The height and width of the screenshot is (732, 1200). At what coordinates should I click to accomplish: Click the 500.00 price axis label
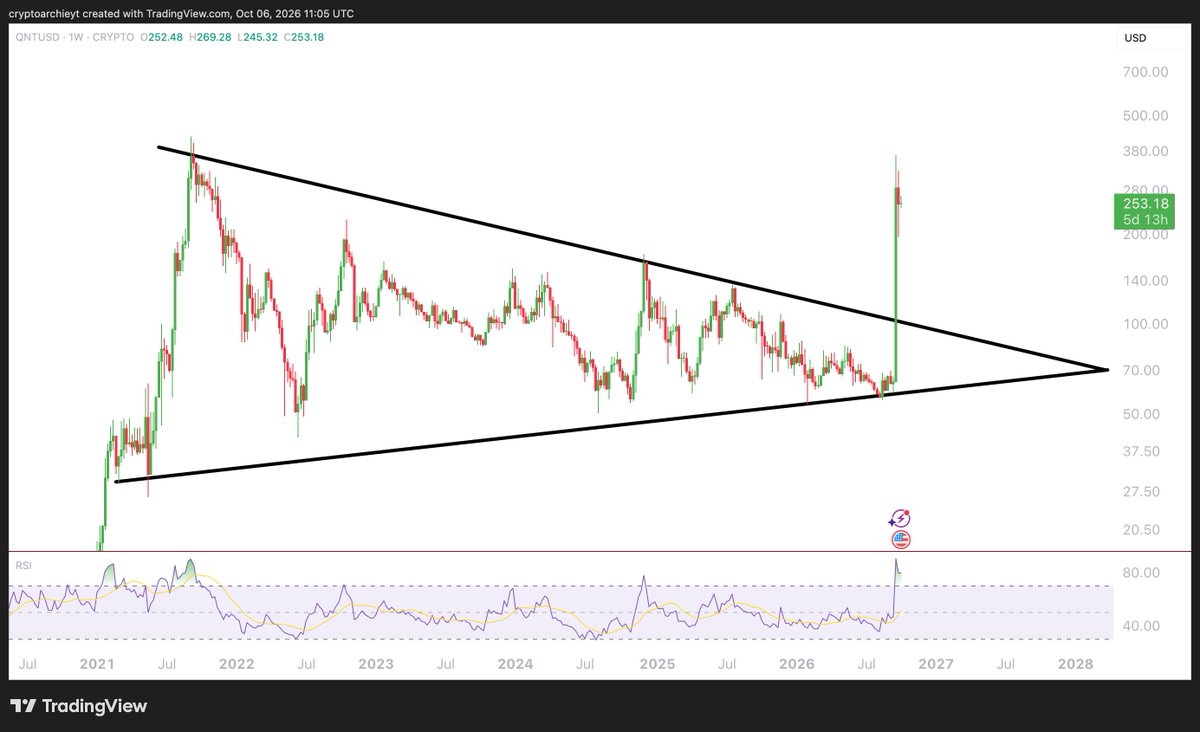(x=1144, y=115)
